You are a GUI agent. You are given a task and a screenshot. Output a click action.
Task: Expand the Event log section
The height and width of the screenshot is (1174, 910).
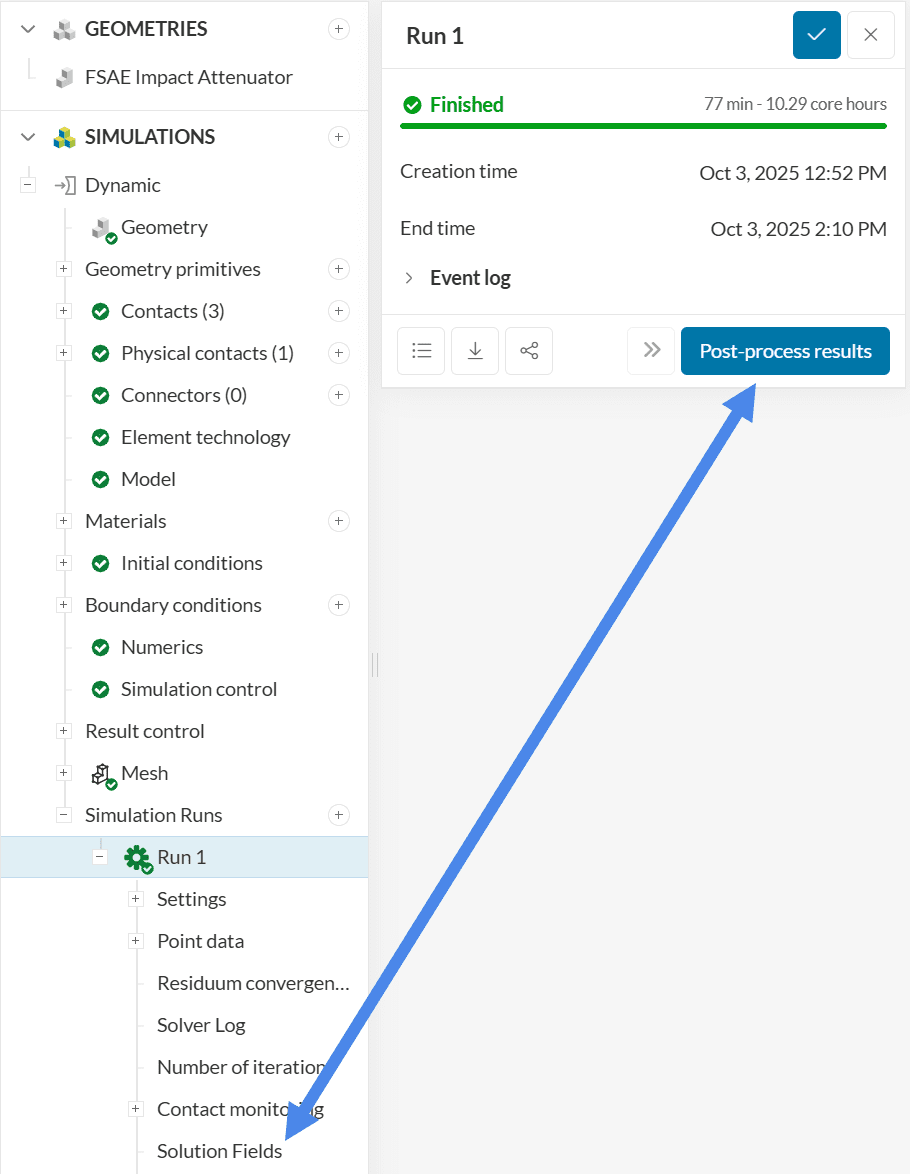pos(409,278)
